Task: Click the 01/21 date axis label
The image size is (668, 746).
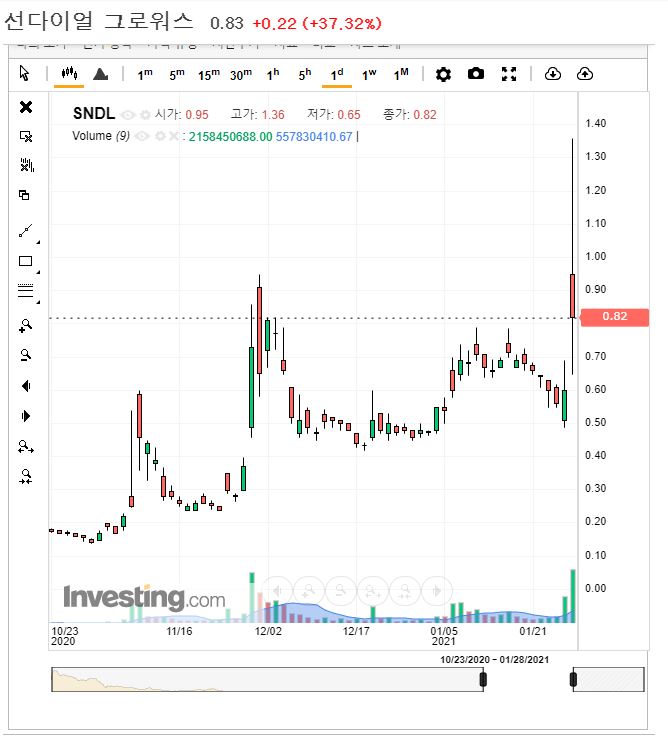Action: [x=533, y=631]
